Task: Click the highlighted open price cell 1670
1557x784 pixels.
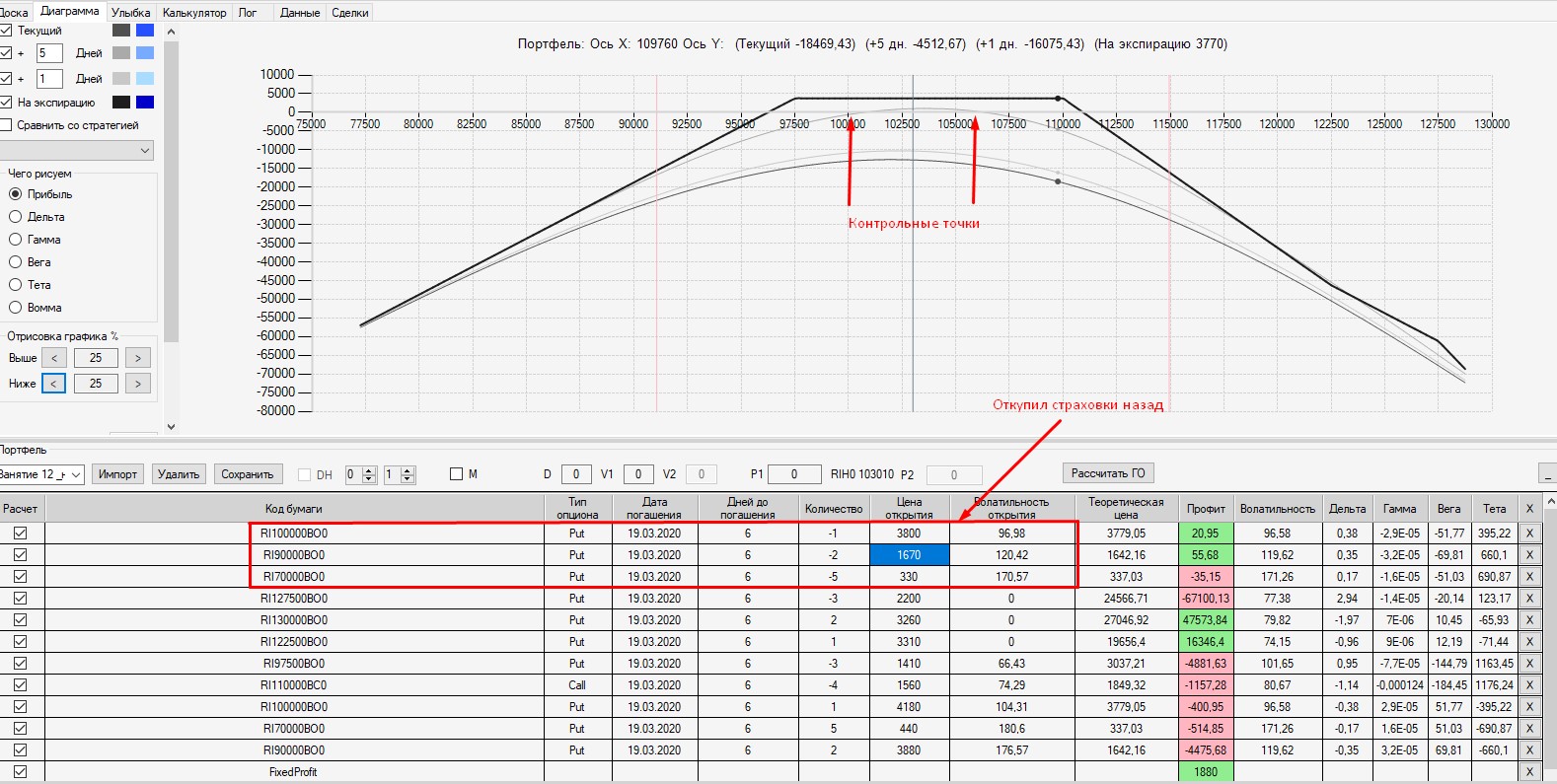Action: tap(910, 555)
